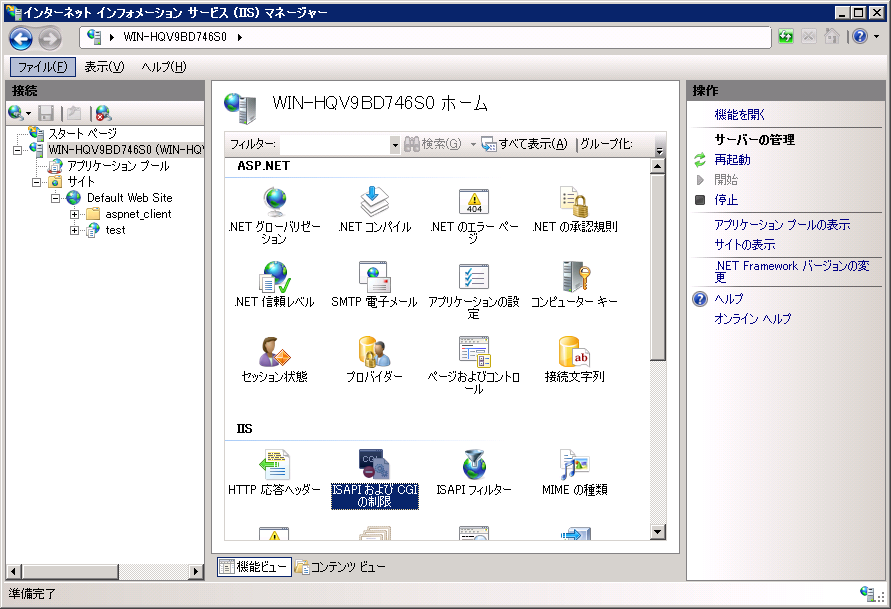Click 再起動 to restart the server
This screenshot has height=609, width=891.
[732, 160]
